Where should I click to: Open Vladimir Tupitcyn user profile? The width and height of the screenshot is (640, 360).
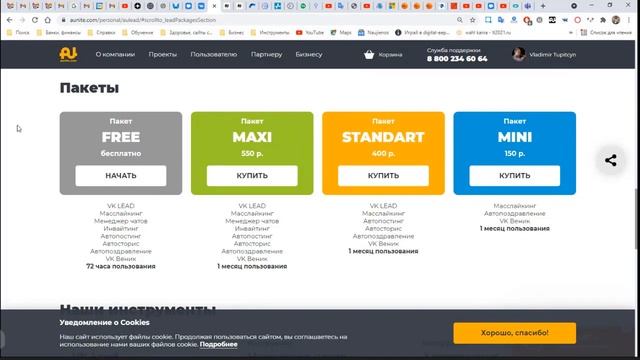pos(544,54)
